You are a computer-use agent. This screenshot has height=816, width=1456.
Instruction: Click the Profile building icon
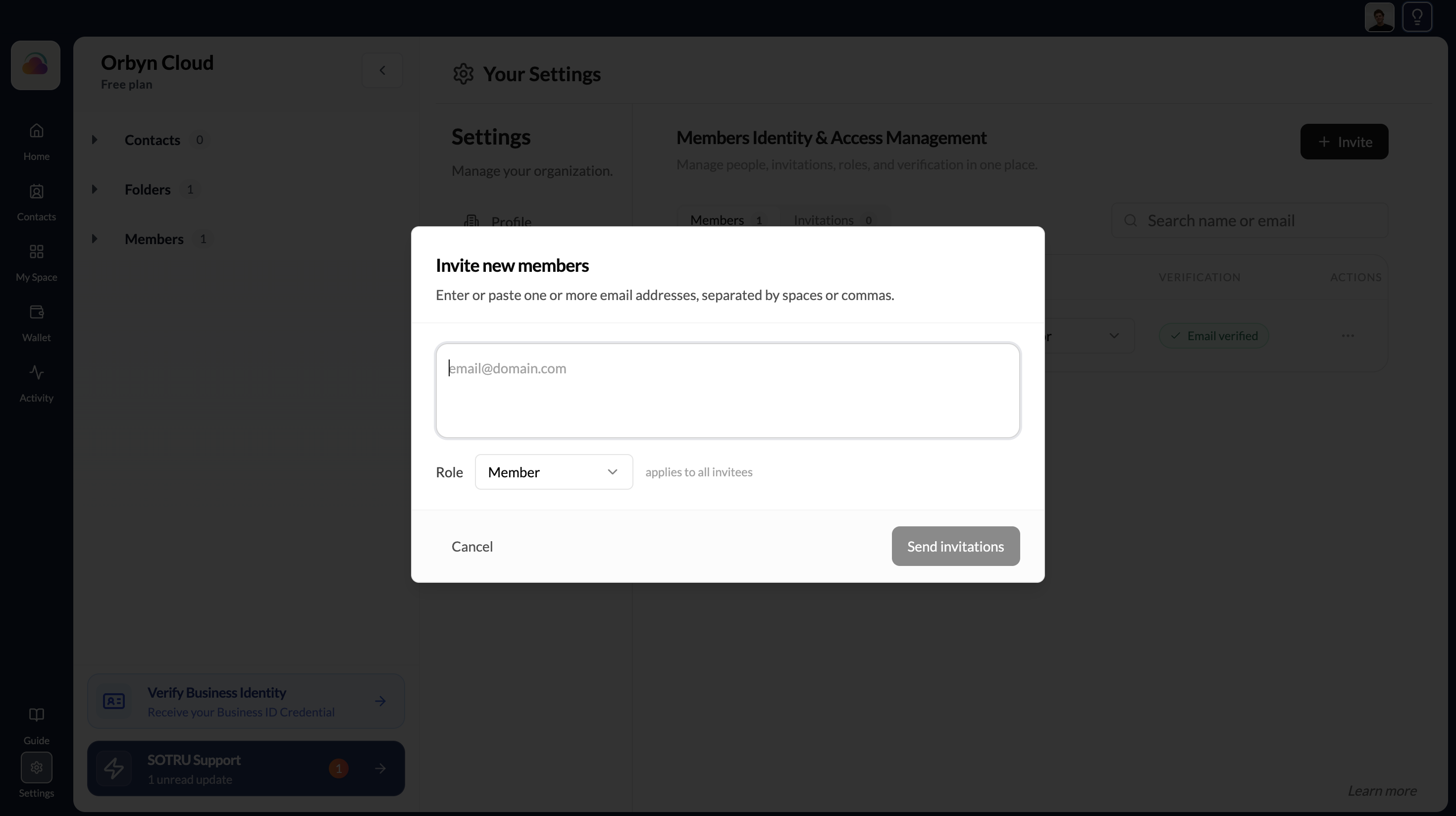(471, 221)
